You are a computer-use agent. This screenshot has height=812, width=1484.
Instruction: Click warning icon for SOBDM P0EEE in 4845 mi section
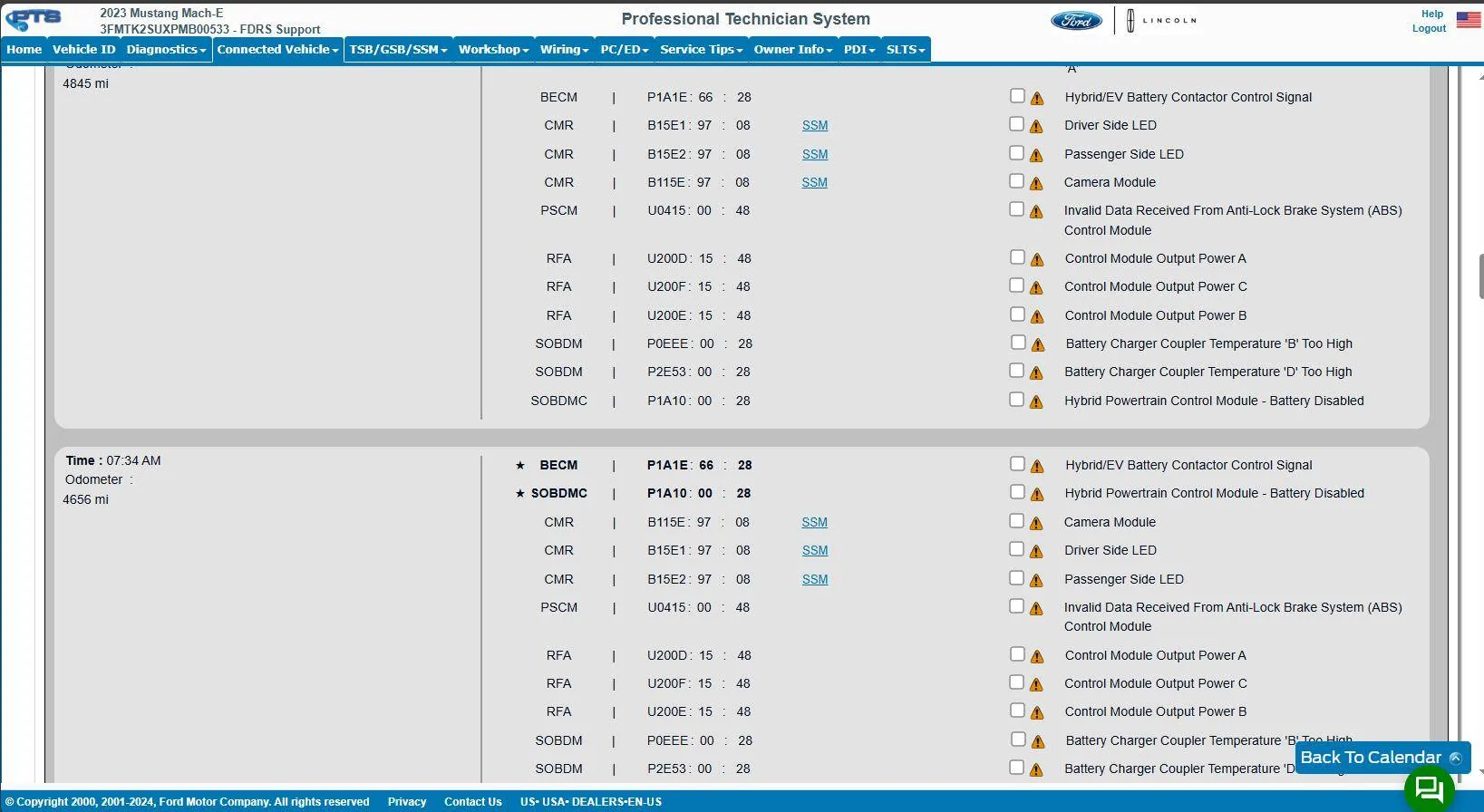coord(1038,344)
